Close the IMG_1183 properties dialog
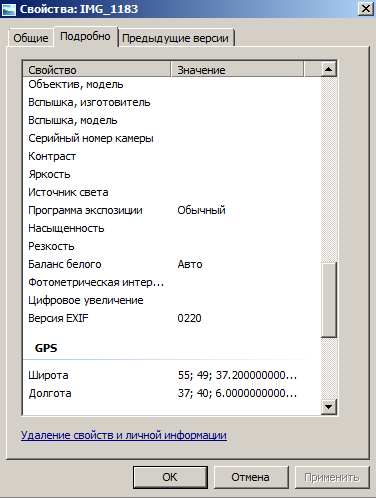This screenshot has width=376, height=498. 366,9
